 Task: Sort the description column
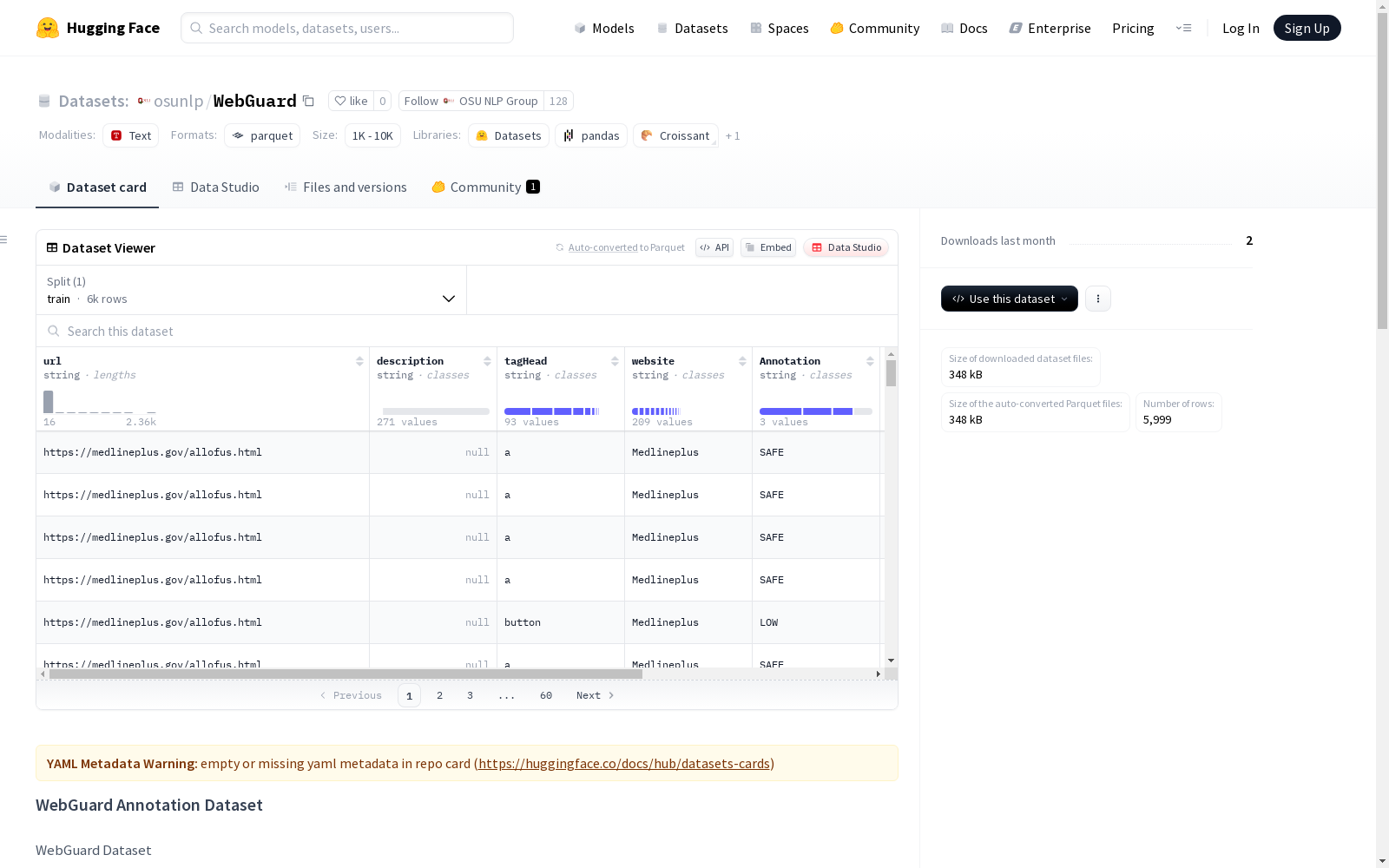487,361
